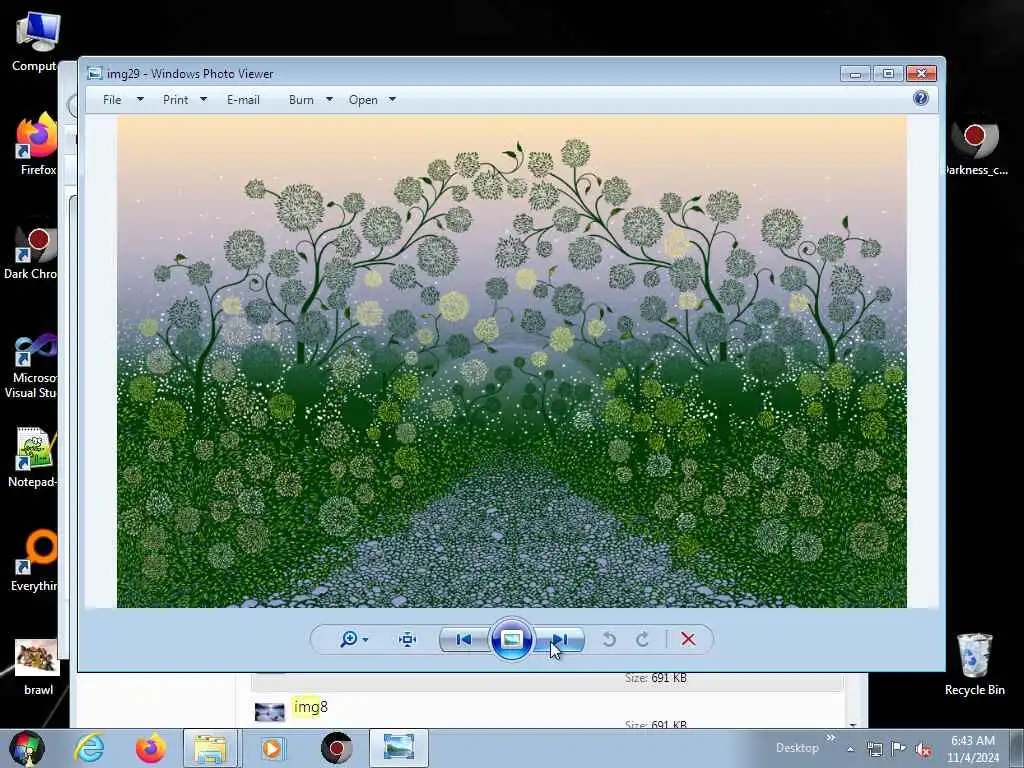The image size is (1024, 768).
Task: Launch Firefox from the taskbar
Action: click(x=150, y=748)
